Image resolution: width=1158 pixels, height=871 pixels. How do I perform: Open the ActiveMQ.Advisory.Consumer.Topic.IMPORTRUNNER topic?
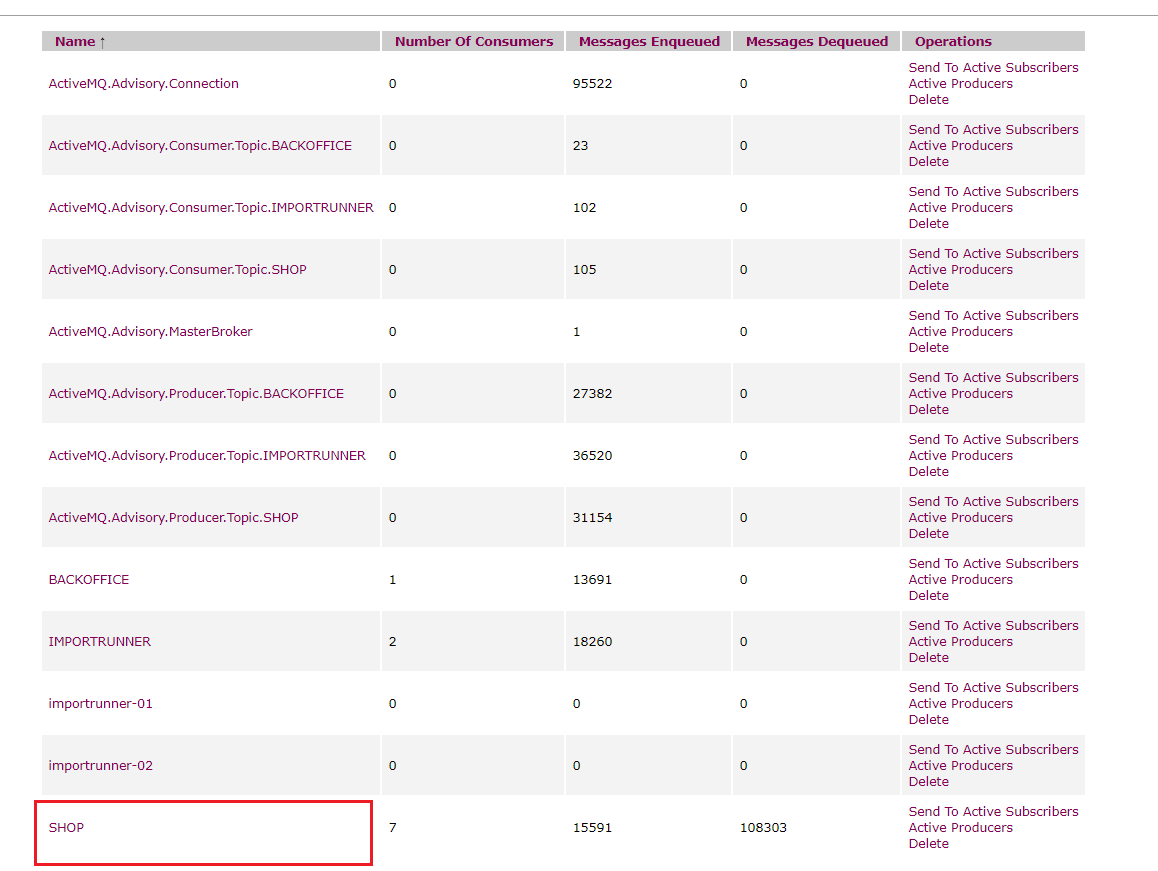211,208
